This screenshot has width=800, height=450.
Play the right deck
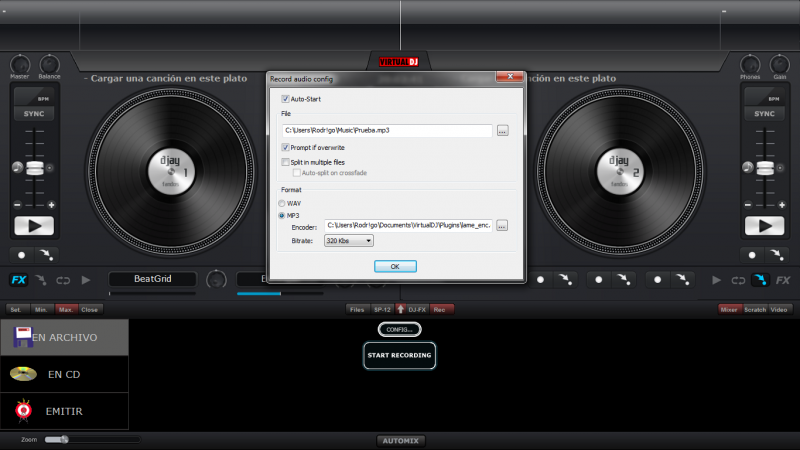coord(764,226)
